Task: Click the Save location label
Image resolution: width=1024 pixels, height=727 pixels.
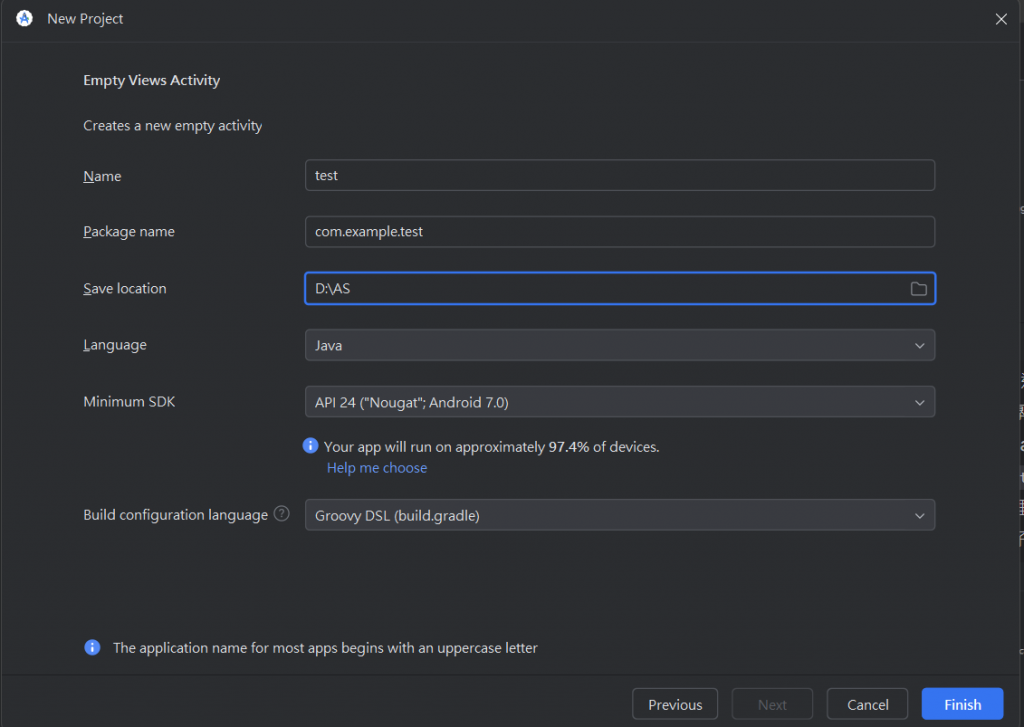Action: pos(125,289)
